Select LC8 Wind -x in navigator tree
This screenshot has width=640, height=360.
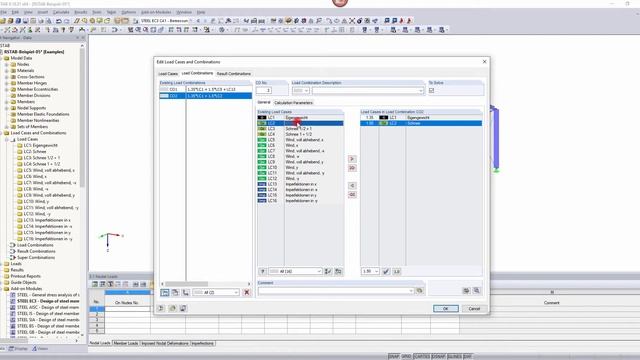36,189
